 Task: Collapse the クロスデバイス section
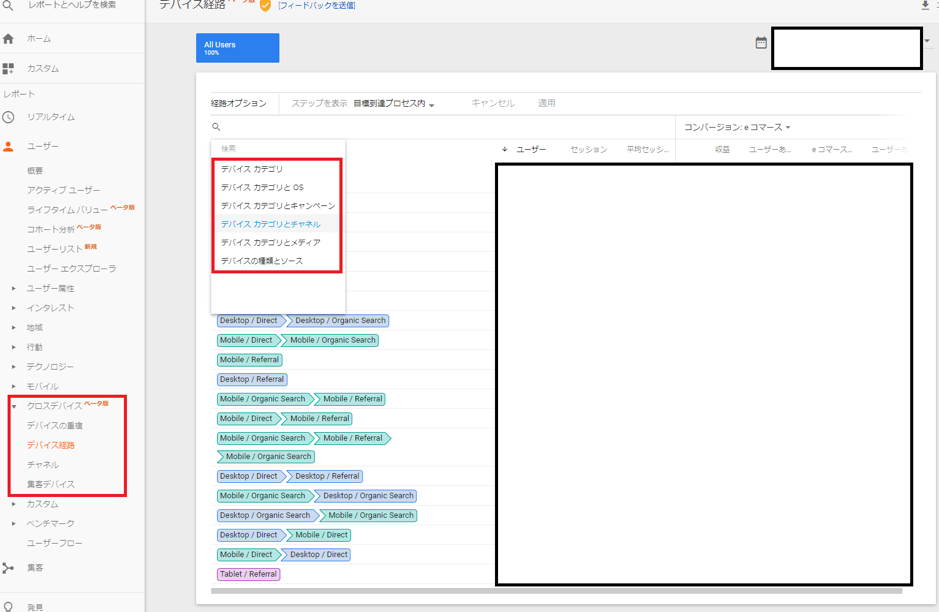14,406
